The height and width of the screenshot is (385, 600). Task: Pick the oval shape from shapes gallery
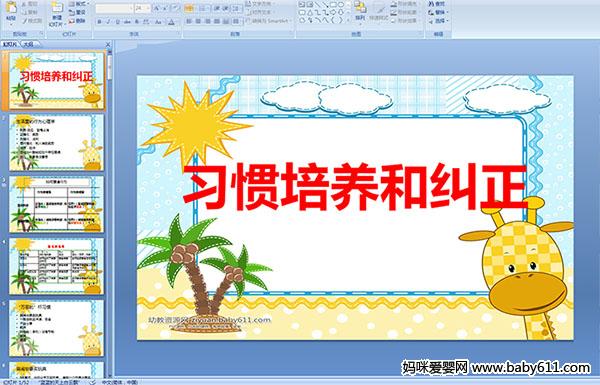tap(341, 5)
